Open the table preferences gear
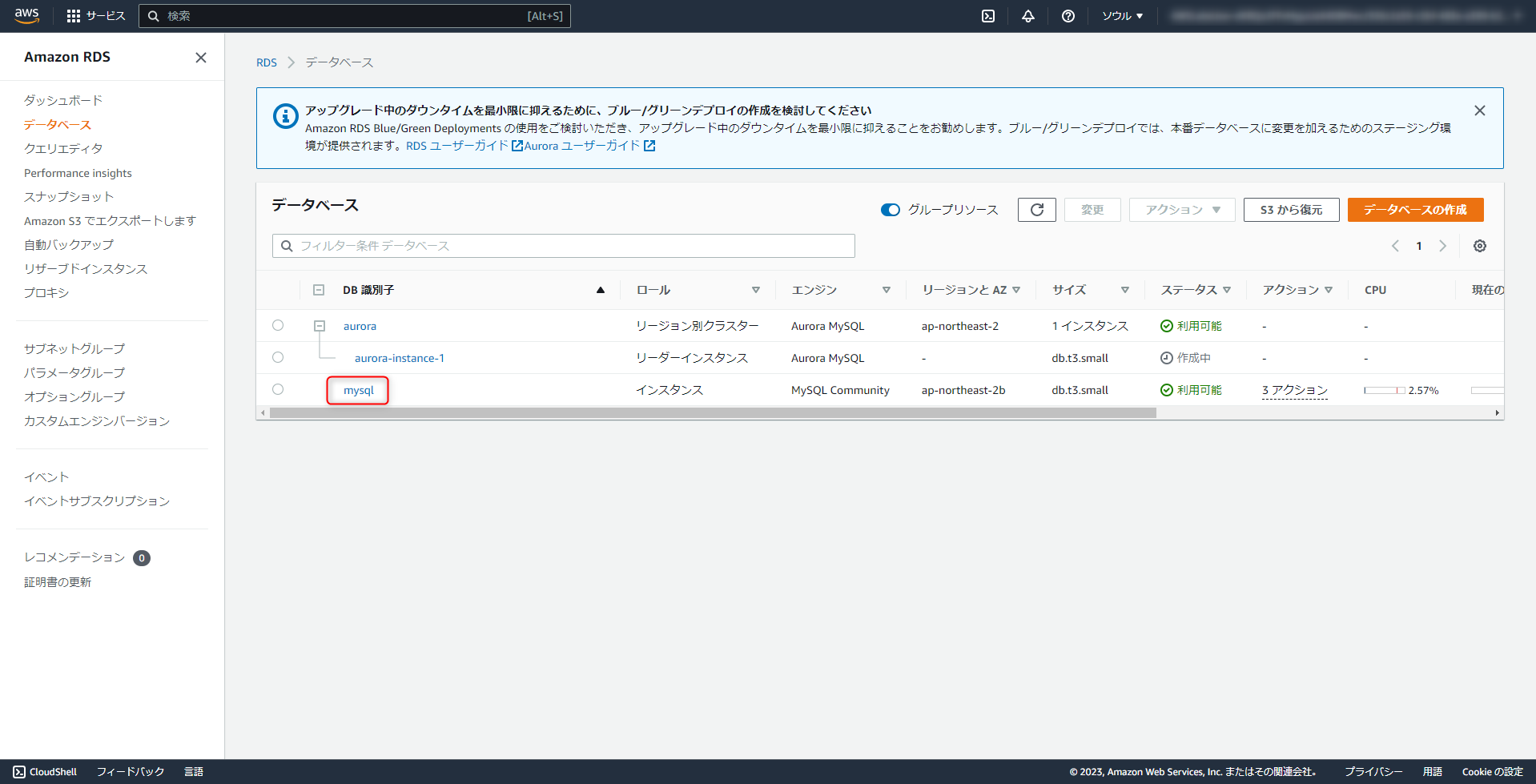 tap(1479, 246)
